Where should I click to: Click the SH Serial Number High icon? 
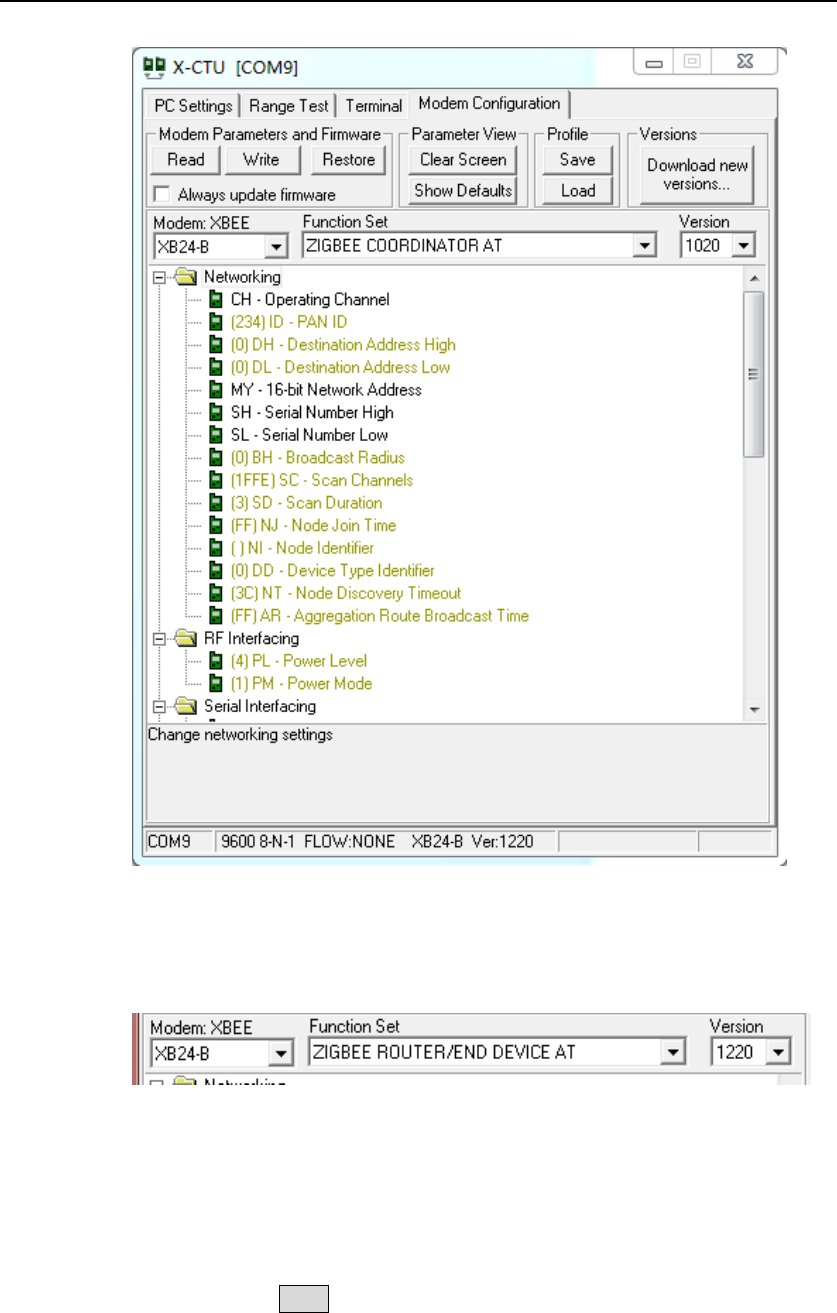pos(215,412)
